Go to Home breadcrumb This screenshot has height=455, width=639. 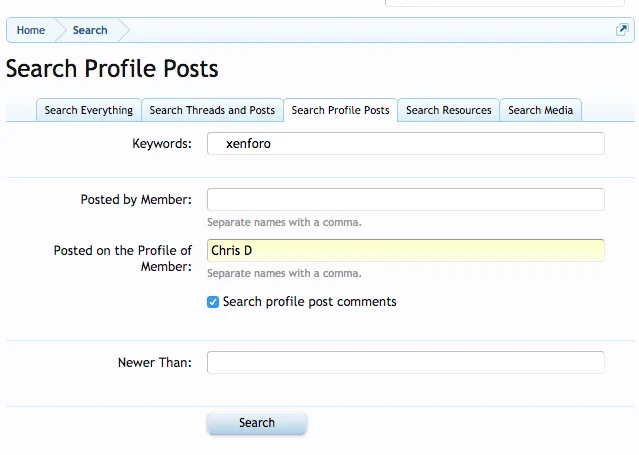point(31,30)
